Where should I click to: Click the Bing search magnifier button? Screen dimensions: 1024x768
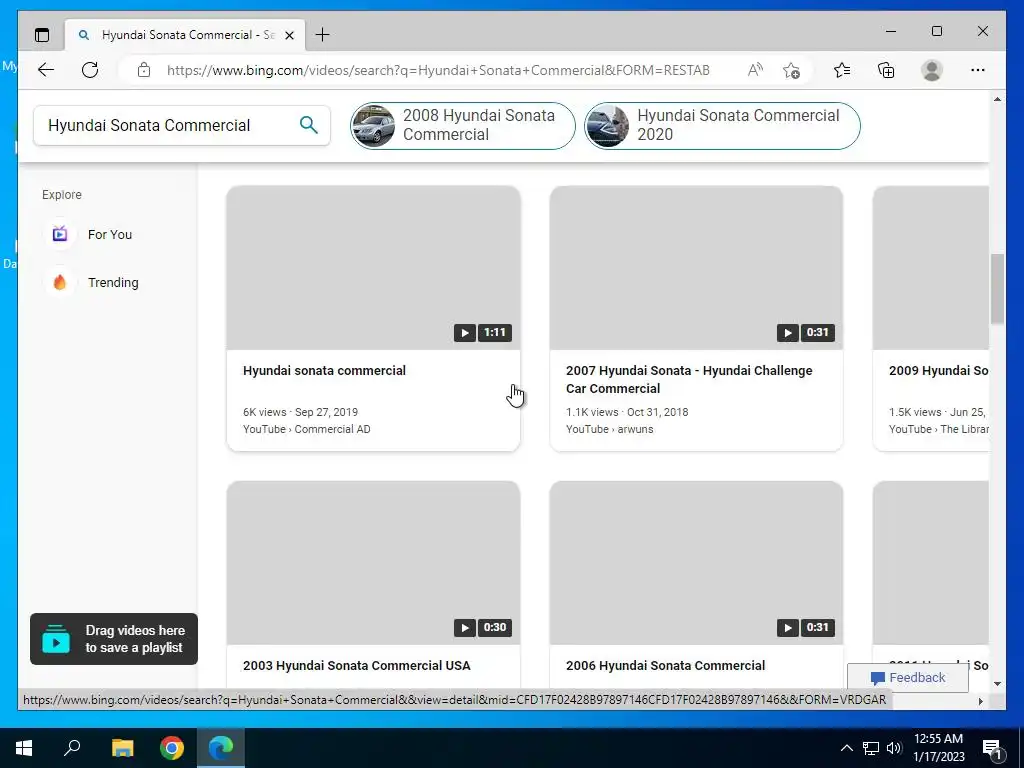click(x=309, y=125)
